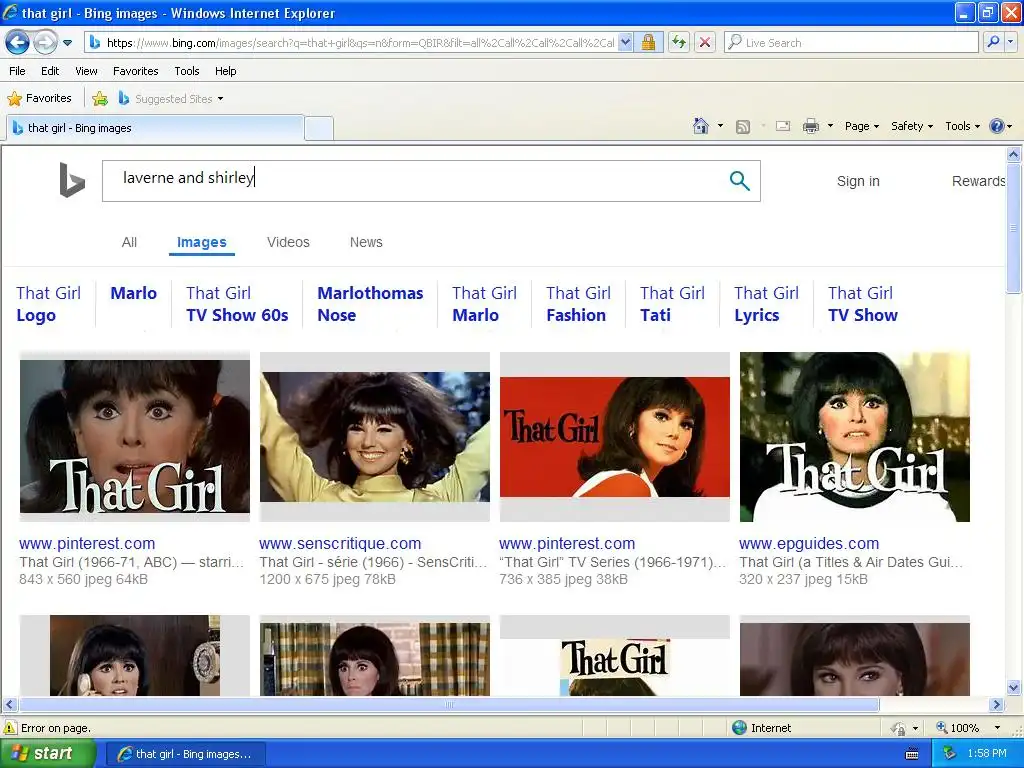Viewport: 1024px width, 768px height.
Task: Click the vertical scrollbar down arrow
Action: [1013, 688]
